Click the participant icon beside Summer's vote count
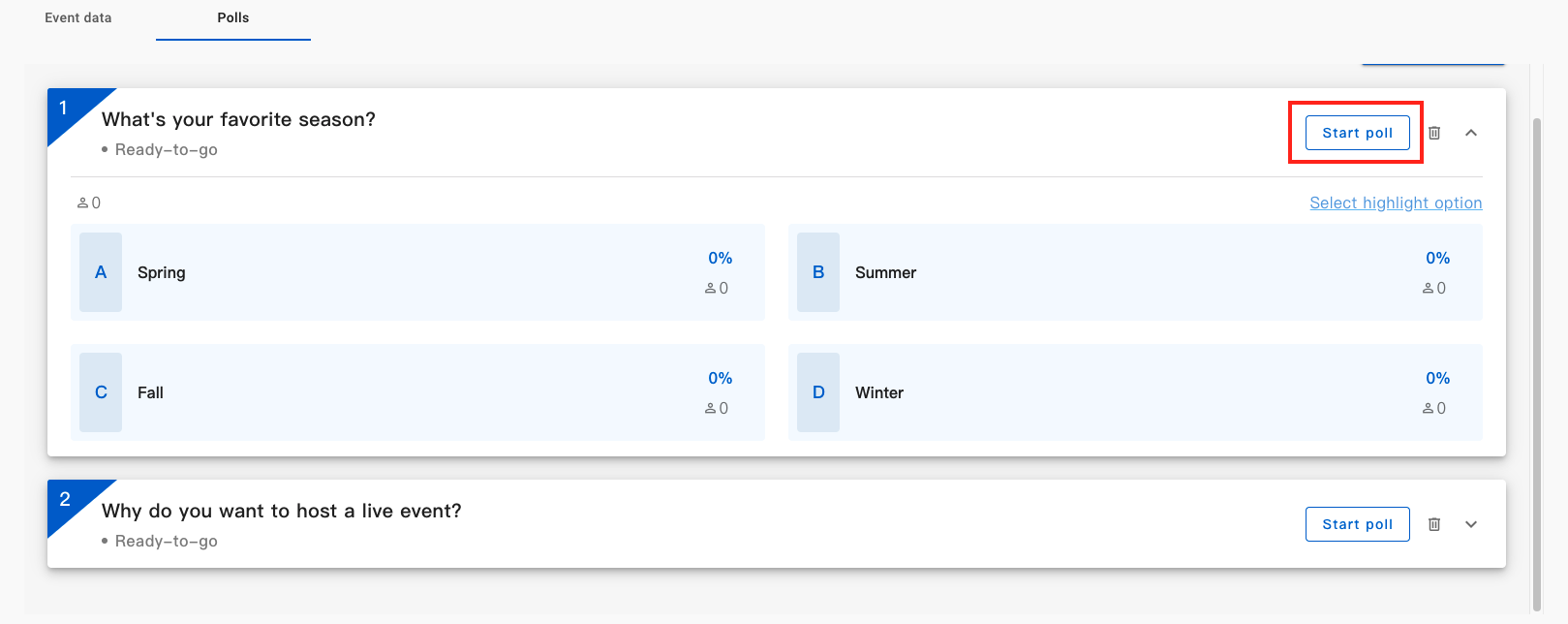 point(1429,288)
